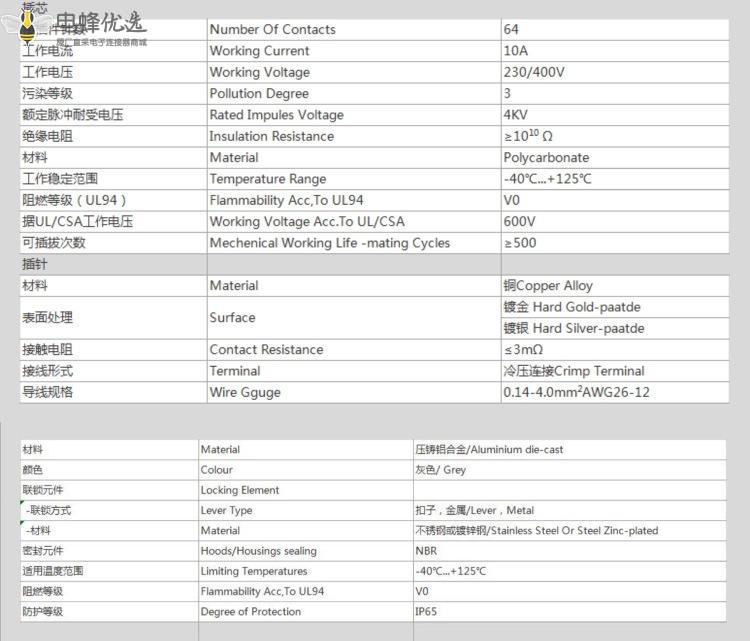The width and height of the screenshot is (750, 641).
Task: Select the Rated Impules Voltage cell
Action: pyautogui.click(x=276, y=115)
